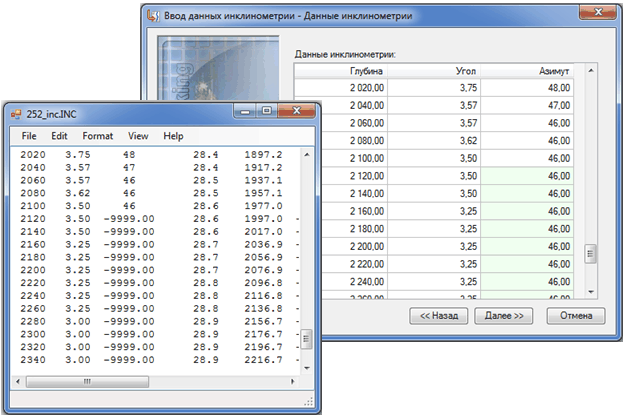The width and height of the screenshot is (625, 417).
Task: Open the Edit menu in Notepad
Action: pyautogui.click(x=59, y=135)
